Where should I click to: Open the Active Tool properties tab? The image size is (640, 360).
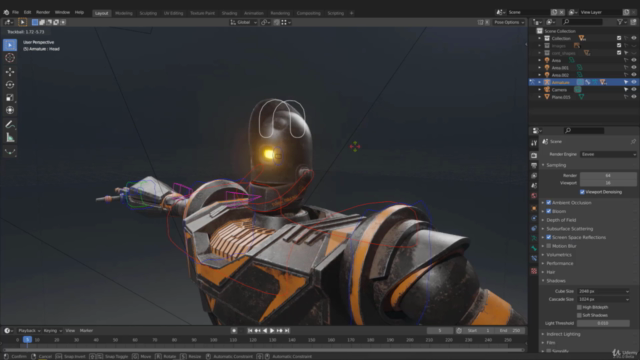tap(534, 143)
